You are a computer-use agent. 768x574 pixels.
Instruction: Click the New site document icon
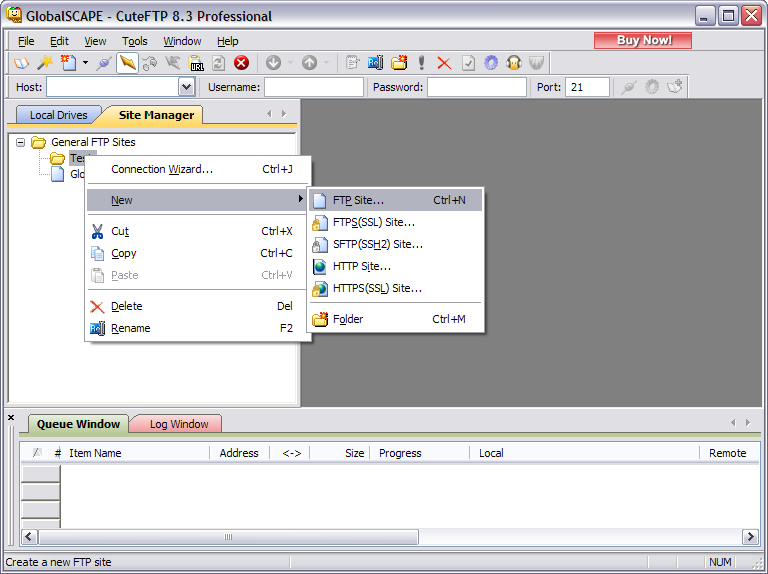(x=68, y=63)
